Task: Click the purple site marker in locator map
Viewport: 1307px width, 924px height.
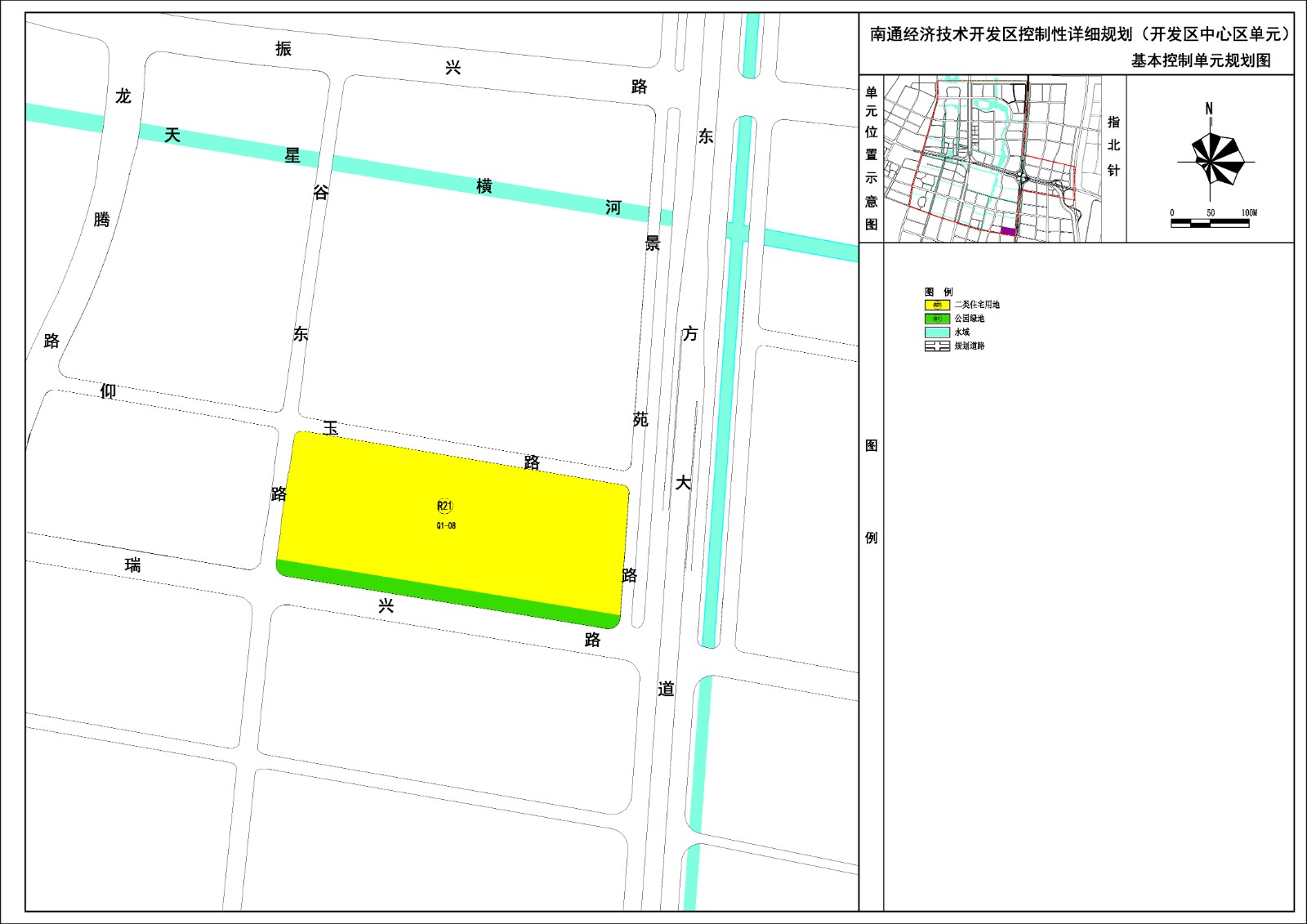Action: [x=1008, y=232]
